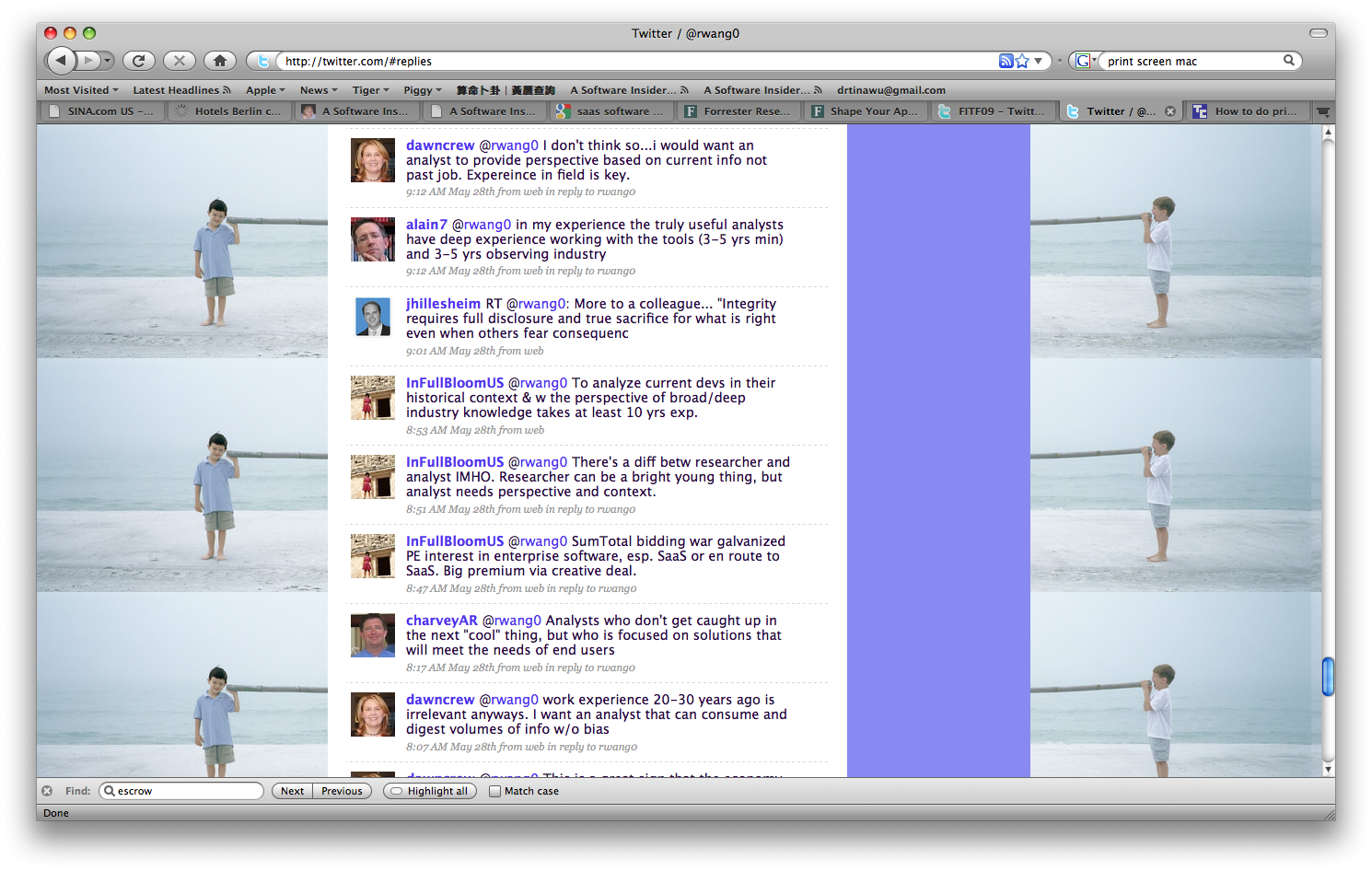This screenshot has height=871, width=1372.
Task: Open the Most Visited bookmarks menu
Action: coord(81,90)
